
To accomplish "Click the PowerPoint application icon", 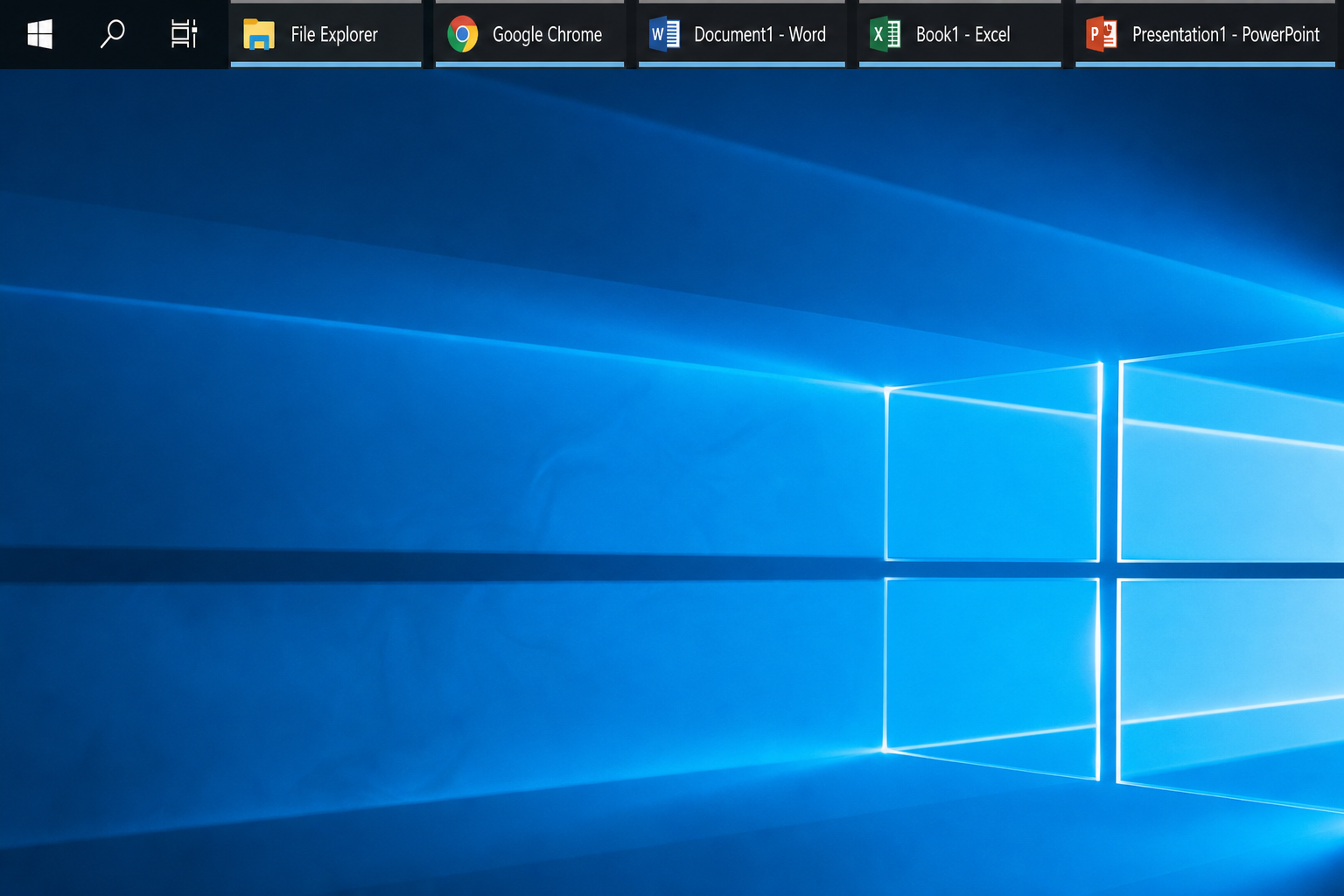I will pyautogui.click(x=1102, y=34).
